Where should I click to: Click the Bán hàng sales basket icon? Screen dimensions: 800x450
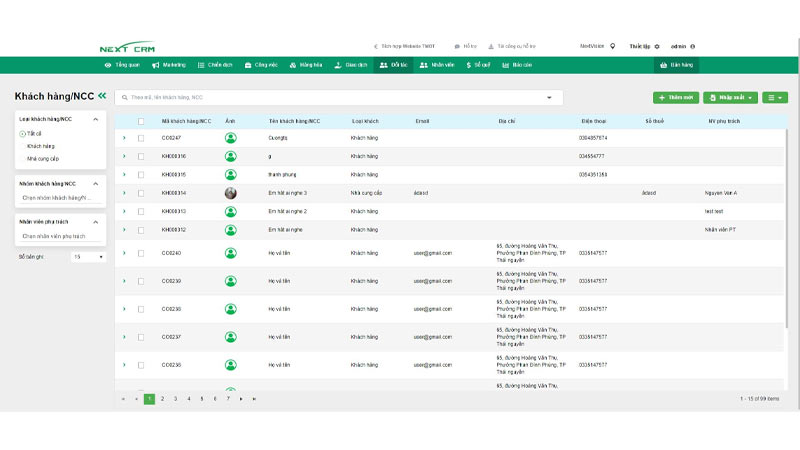pos(662,65)
